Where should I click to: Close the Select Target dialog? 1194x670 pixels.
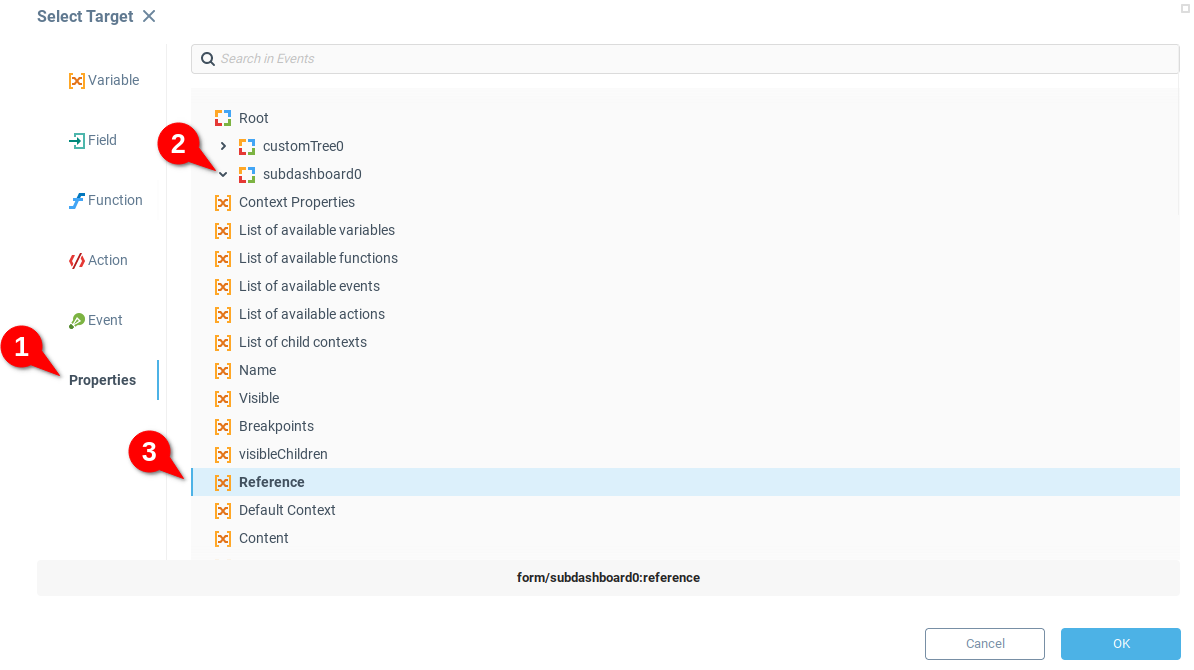pos(149,16)
